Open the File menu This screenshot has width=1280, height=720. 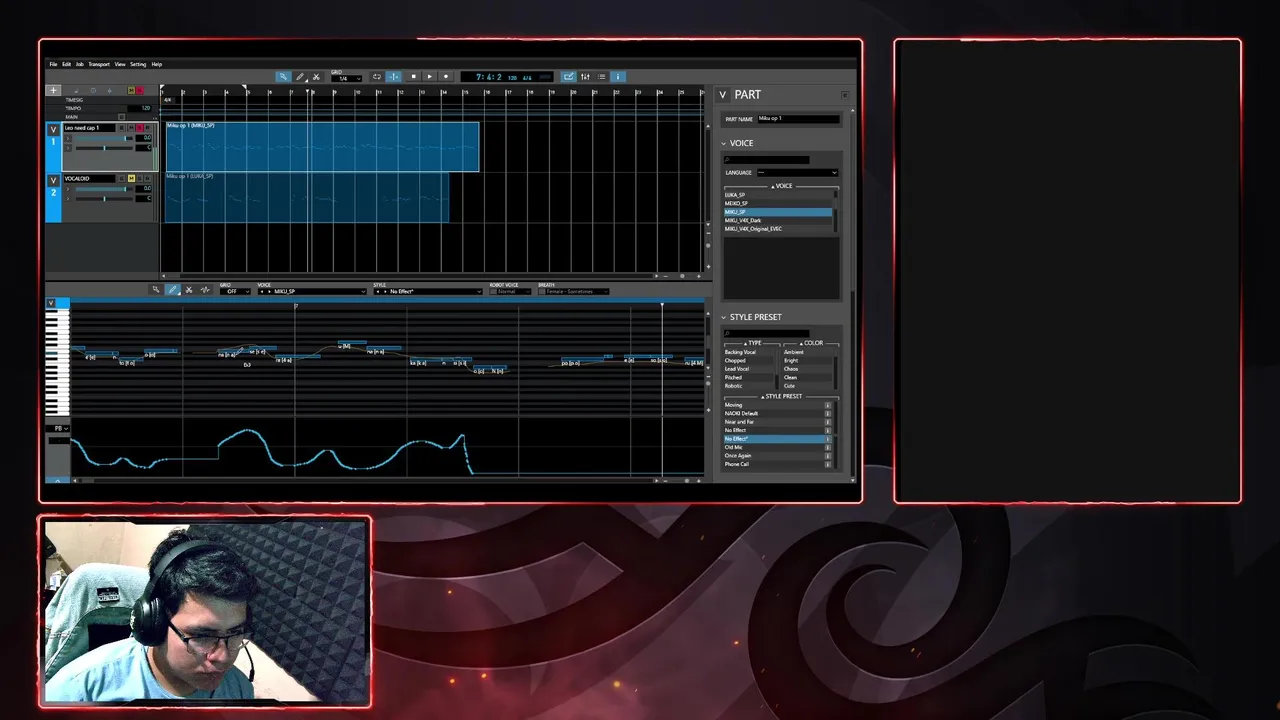[x=54, y=64]
